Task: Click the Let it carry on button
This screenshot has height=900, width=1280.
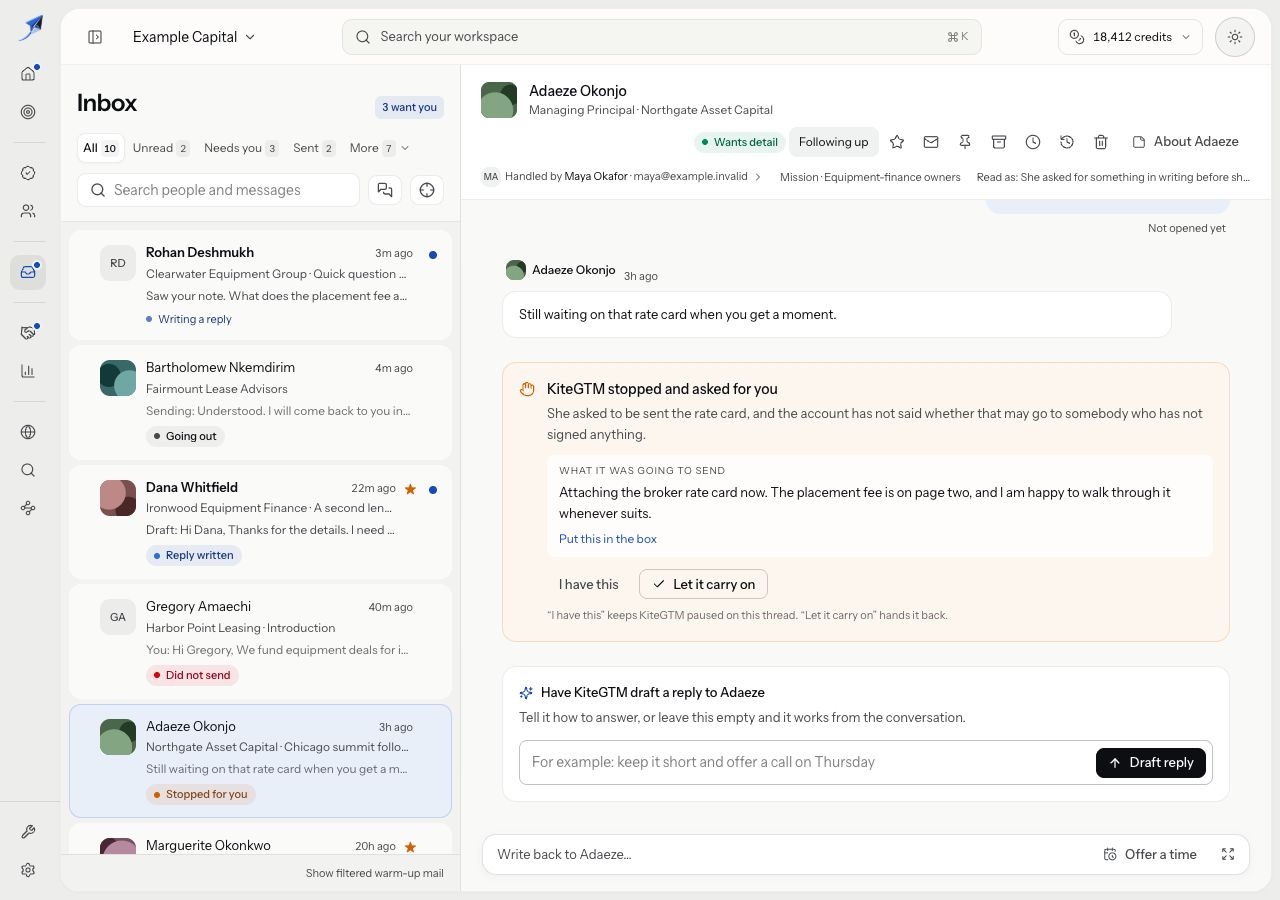Action: (703, 584)
